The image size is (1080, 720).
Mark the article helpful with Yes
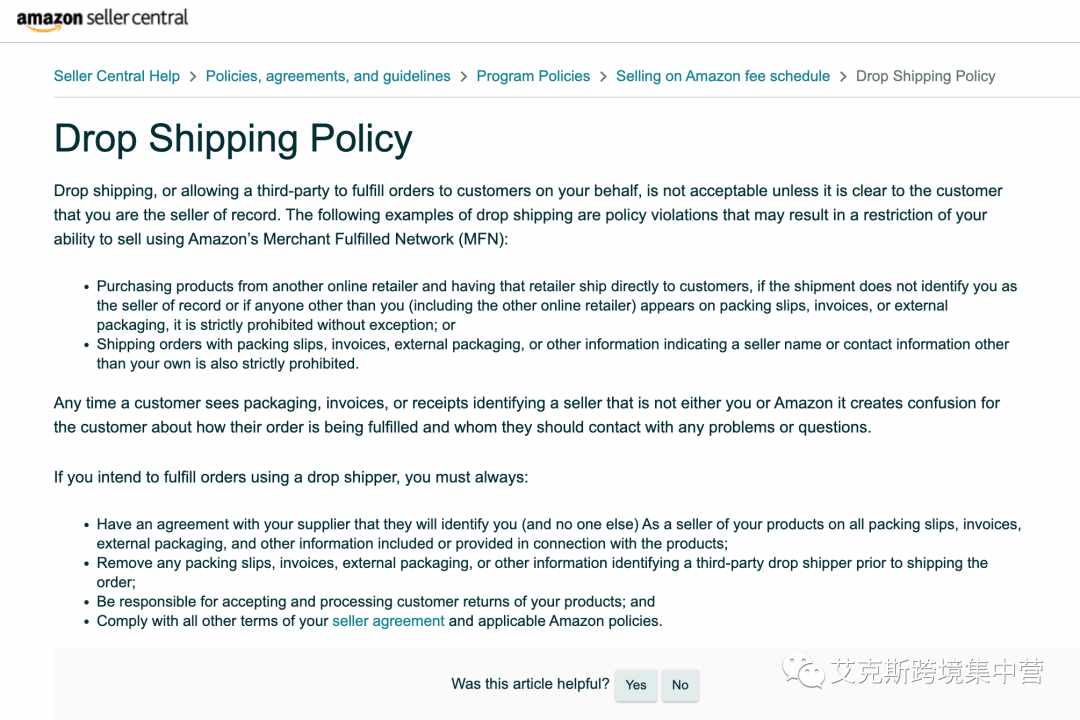coord(636,685)
